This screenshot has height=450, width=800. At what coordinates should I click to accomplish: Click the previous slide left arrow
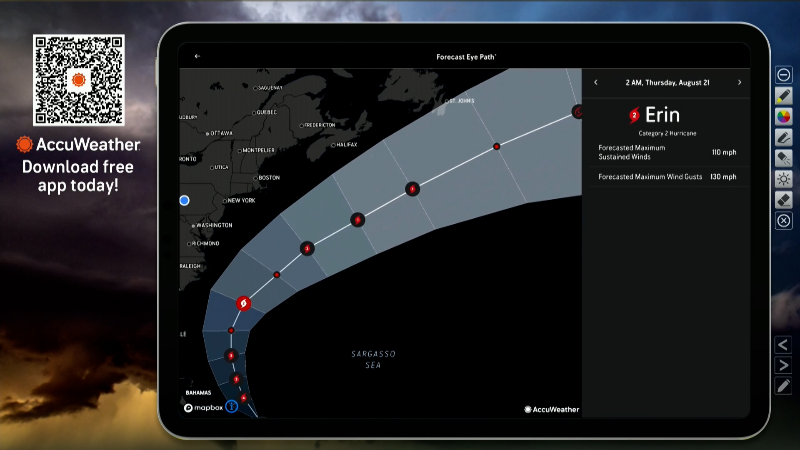(x=783, y=345)
